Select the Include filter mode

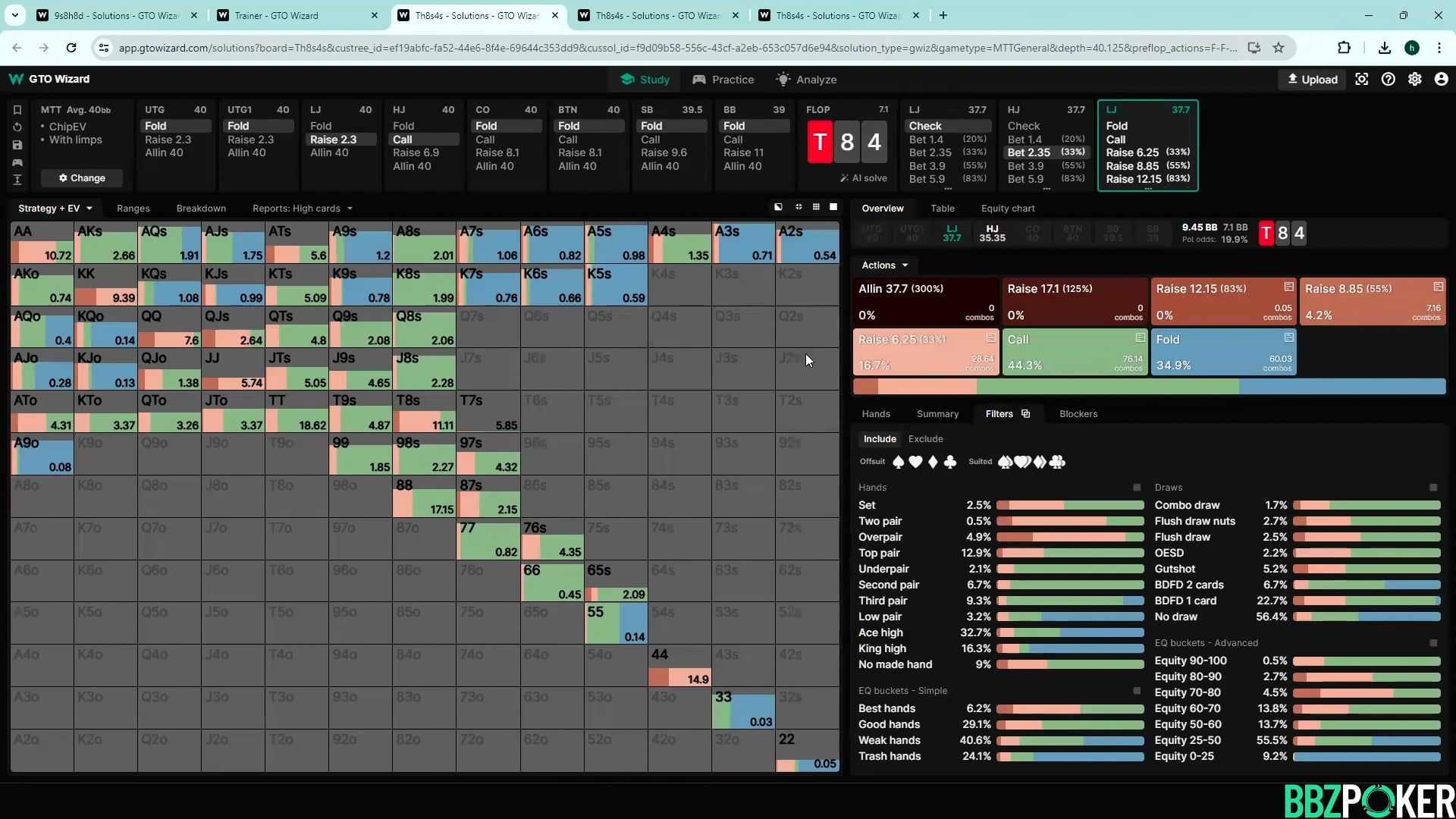pyautogui.click(x=880, y=439)
